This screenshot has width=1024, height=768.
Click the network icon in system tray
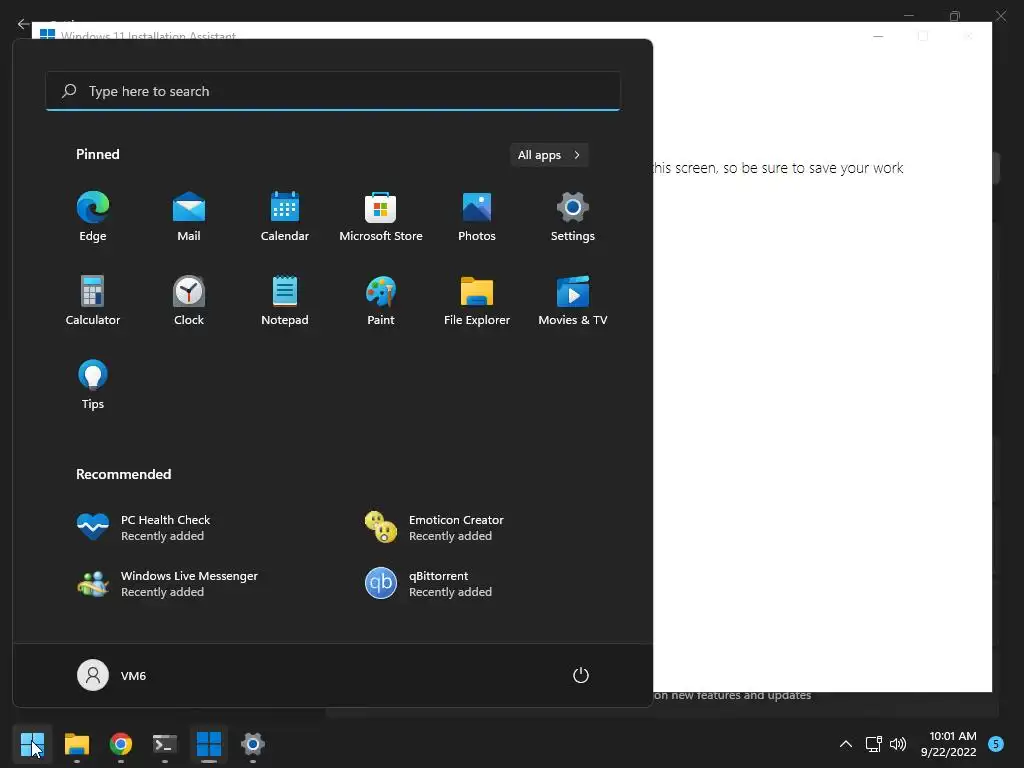pyautogui.click(x=873, y=744)
